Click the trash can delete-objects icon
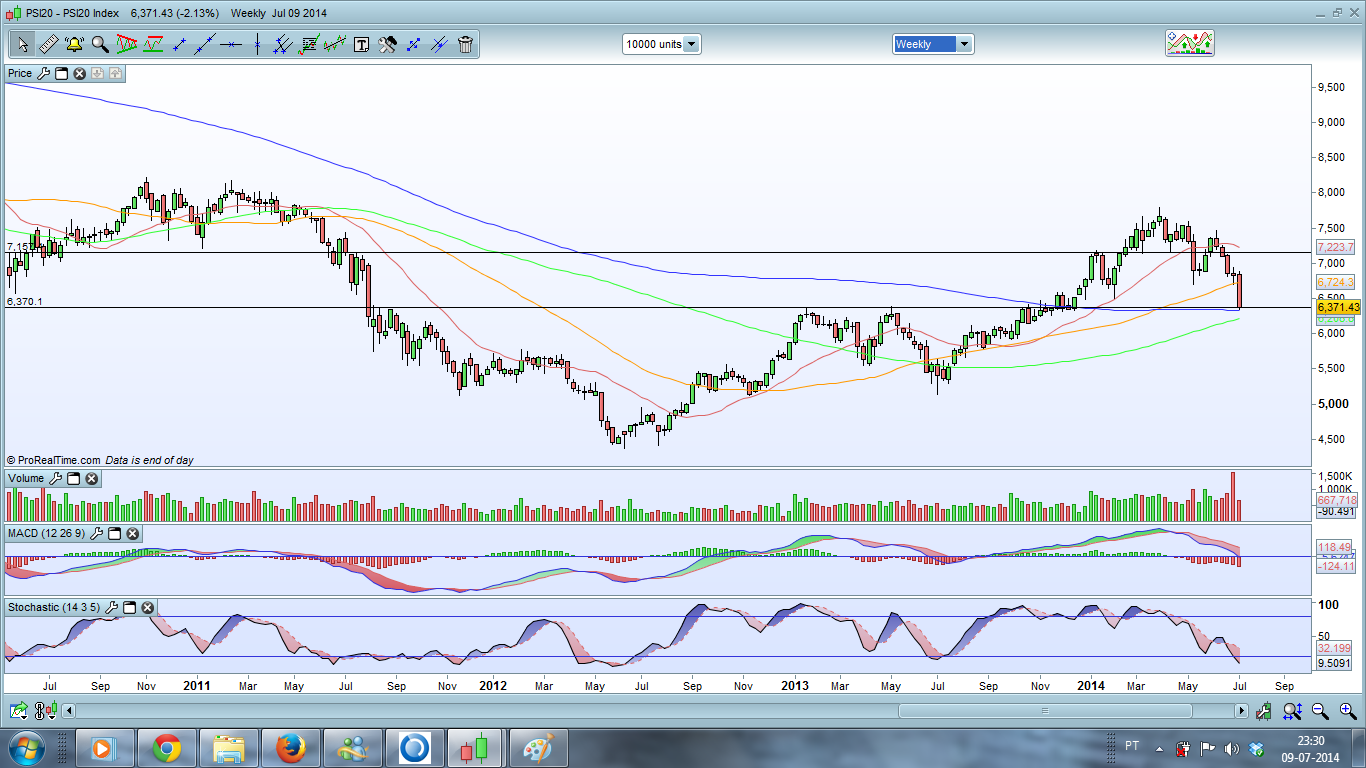Image resolution: width=1366 pixels, height=768 pixels. (x=465, y=44)
